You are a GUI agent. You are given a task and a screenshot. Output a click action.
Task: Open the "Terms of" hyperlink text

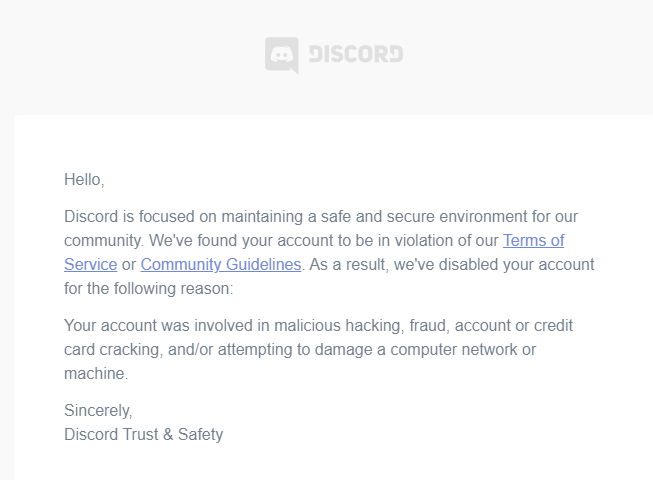tap(533, 241)
